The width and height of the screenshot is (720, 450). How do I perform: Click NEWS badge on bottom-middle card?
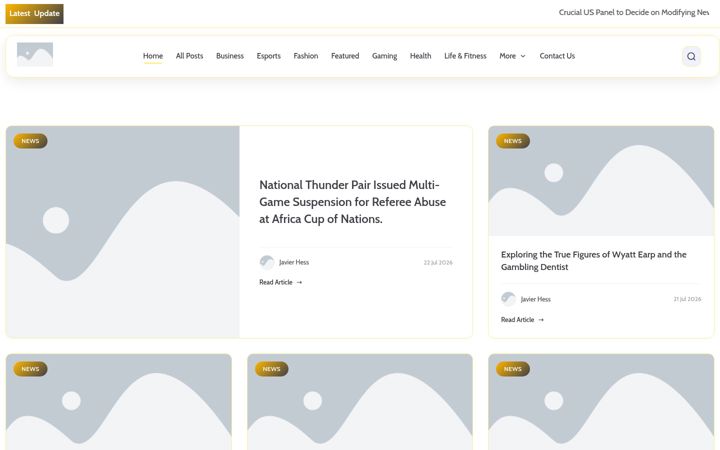click(x=271, y=369)
